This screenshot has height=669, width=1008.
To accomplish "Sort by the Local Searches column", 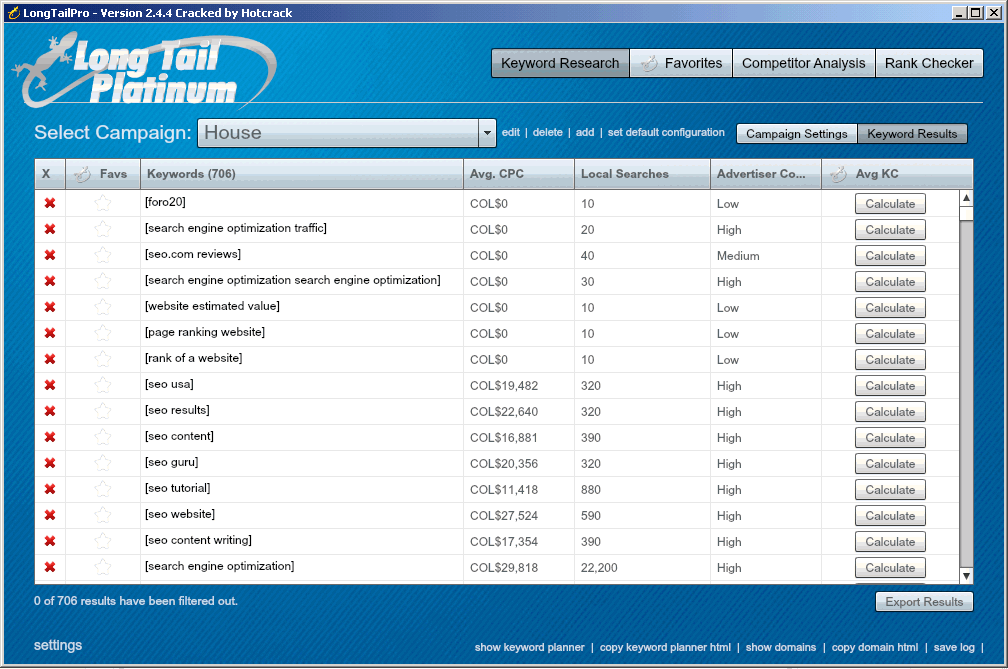I will click(x=642, y=174).
